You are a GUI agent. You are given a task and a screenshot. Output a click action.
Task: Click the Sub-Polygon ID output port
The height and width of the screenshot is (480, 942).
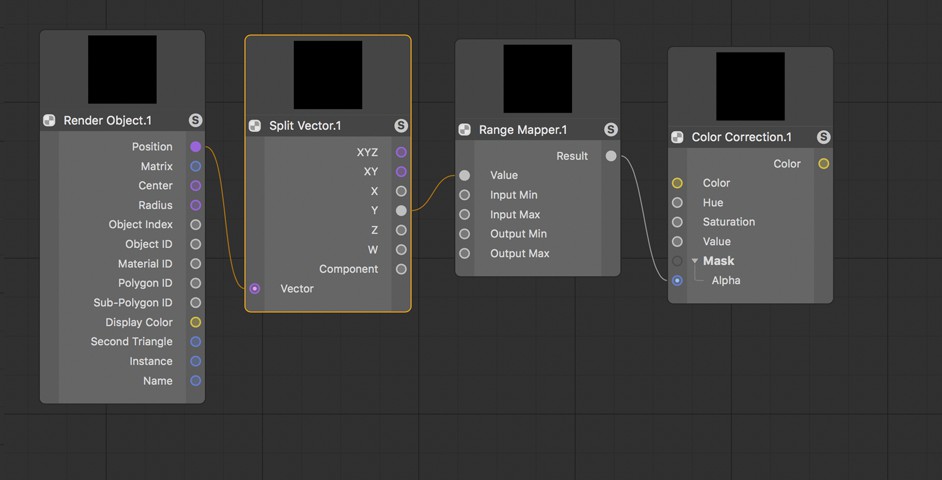(195, 303)
